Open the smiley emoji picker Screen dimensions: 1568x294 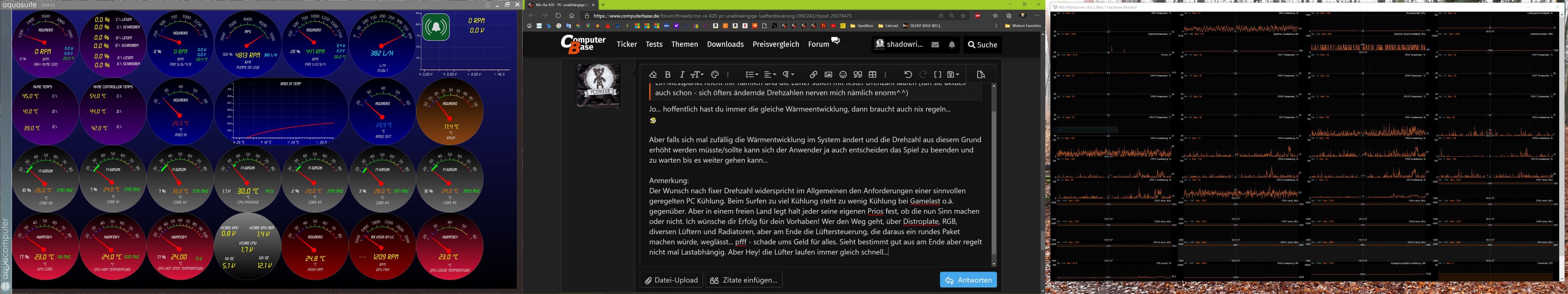click(843, 74)
